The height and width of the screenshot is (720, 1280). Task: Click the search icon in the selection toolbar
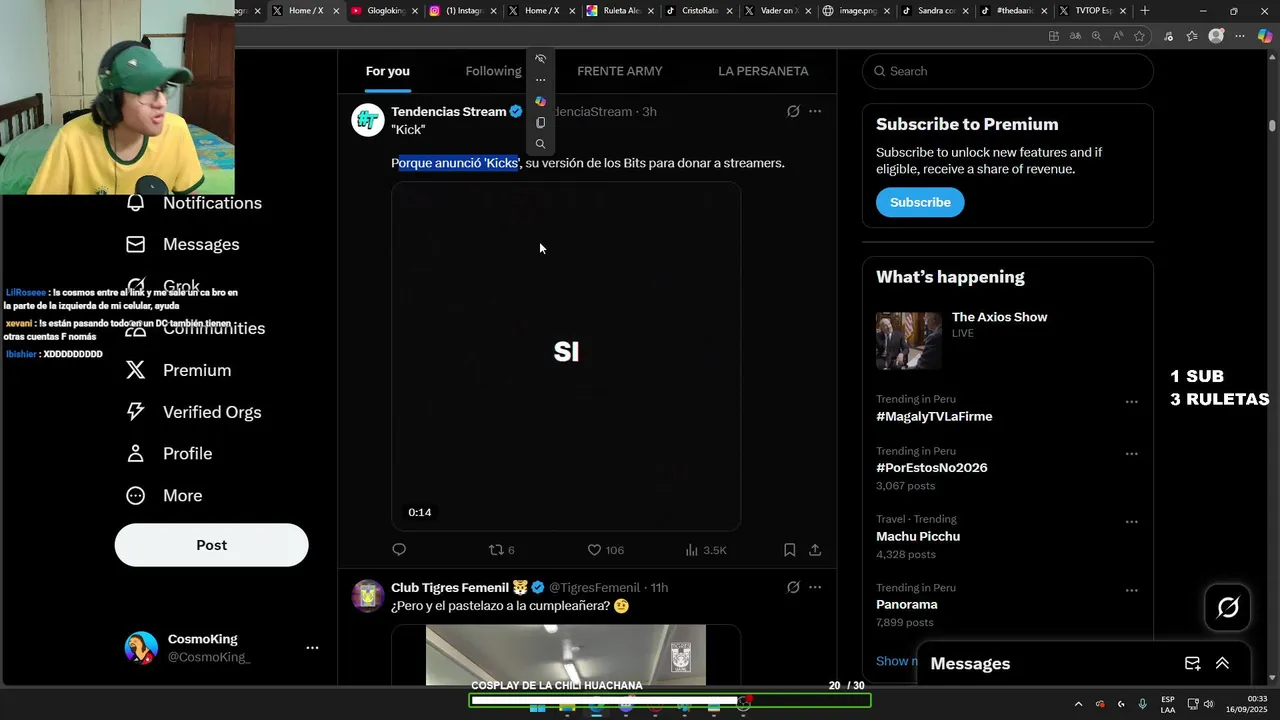tap(540, 144)
